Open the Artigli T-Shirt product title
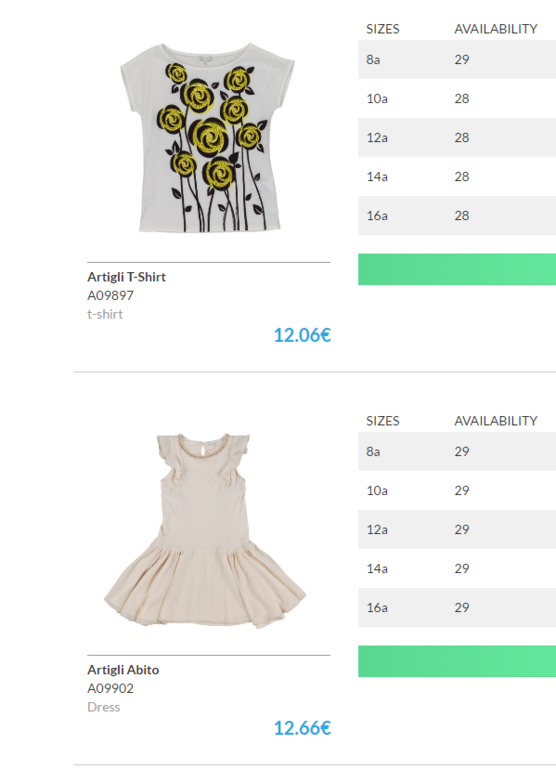 pyautogui.click(x=127, y=277)
